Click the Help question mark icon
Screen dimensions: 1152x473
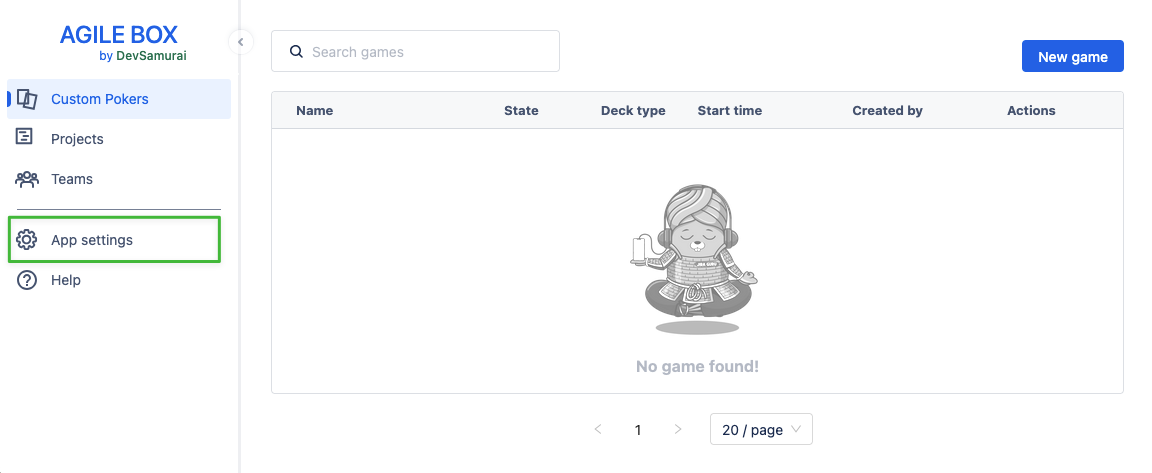click(27, 280)
